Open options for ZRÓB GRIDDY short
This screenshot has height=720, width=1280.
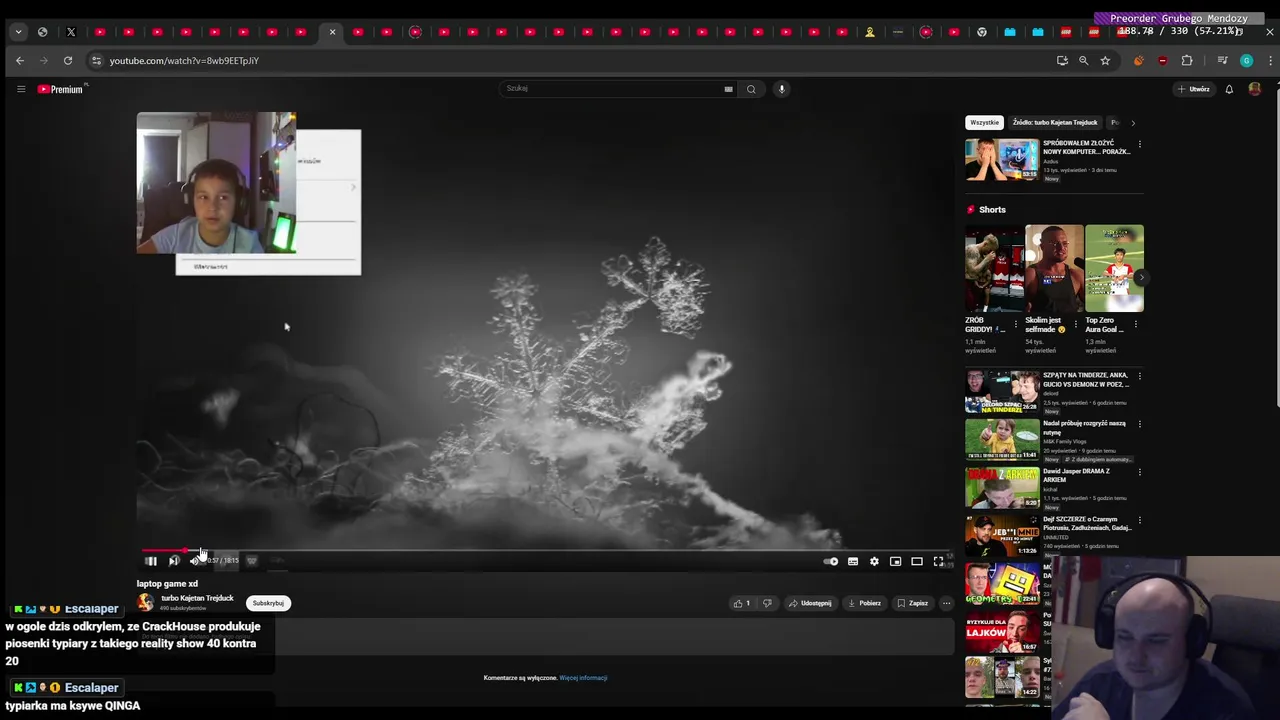(1016, 324)
